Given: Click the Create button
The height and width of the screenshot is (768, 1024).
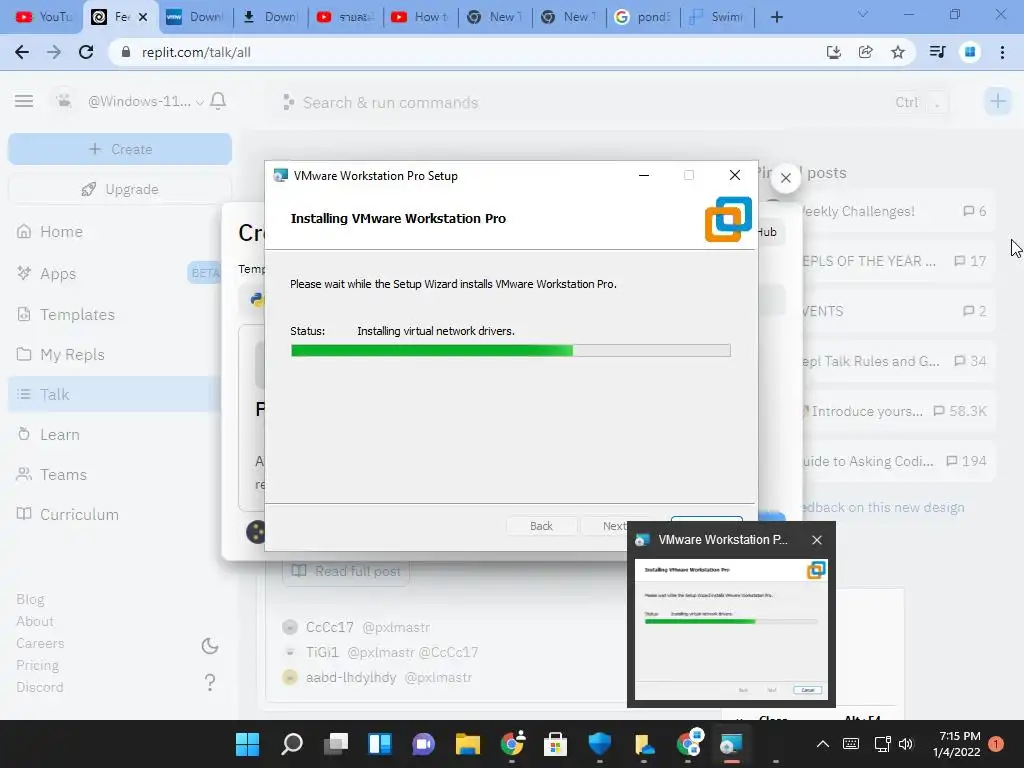Looking at the screenshot, I should point(120,149).
